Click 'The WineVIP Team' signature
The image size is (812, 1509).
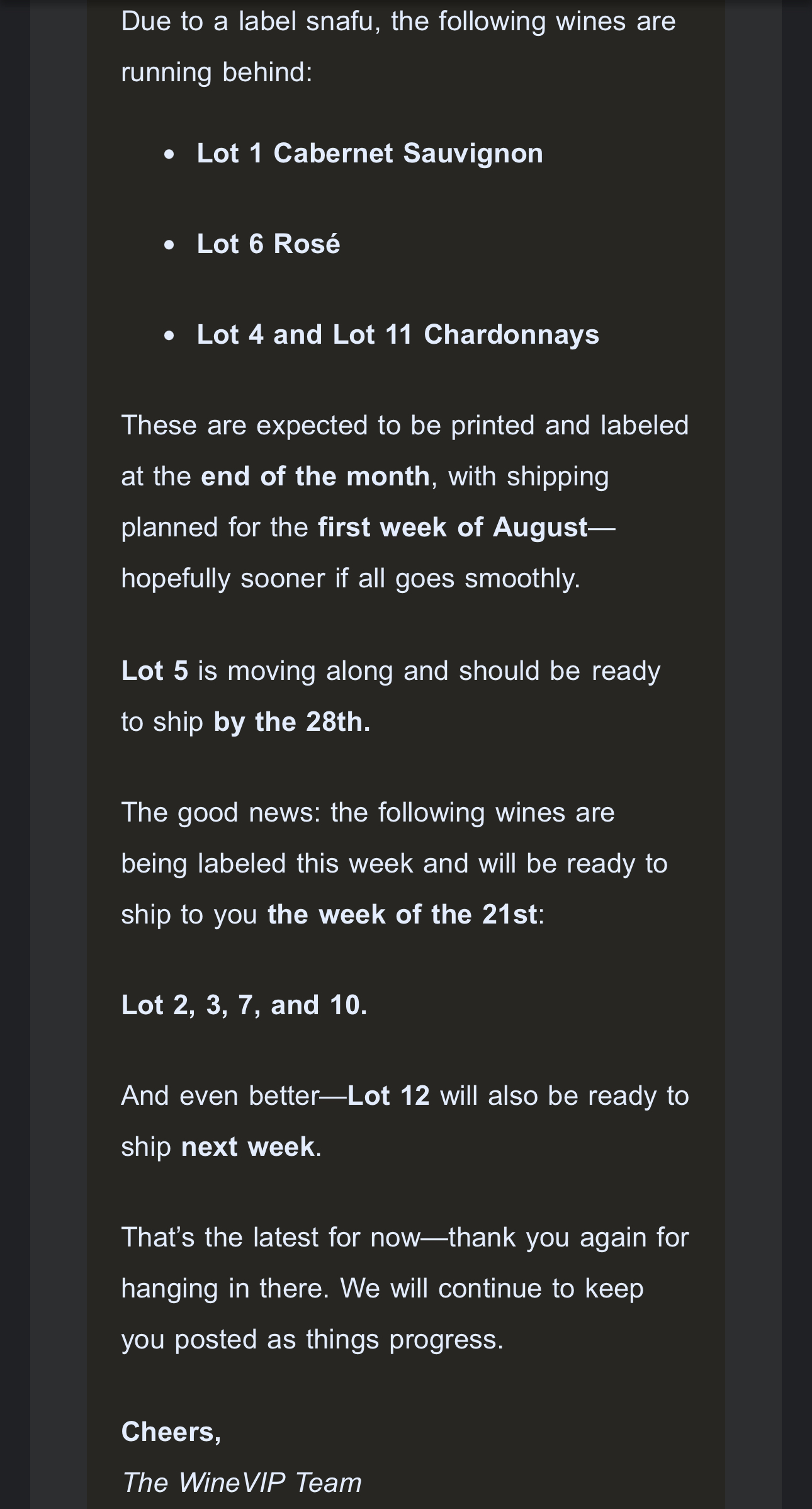pos(242,1483)
